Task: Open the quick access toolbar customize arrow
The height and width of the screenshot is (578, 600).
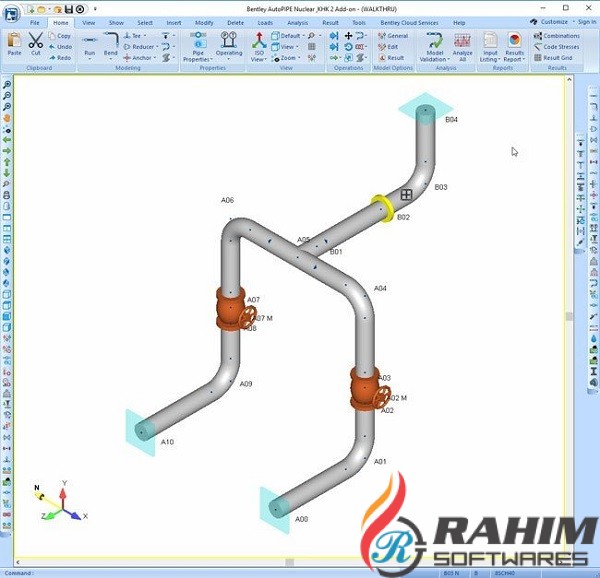Action: point(95,9)
